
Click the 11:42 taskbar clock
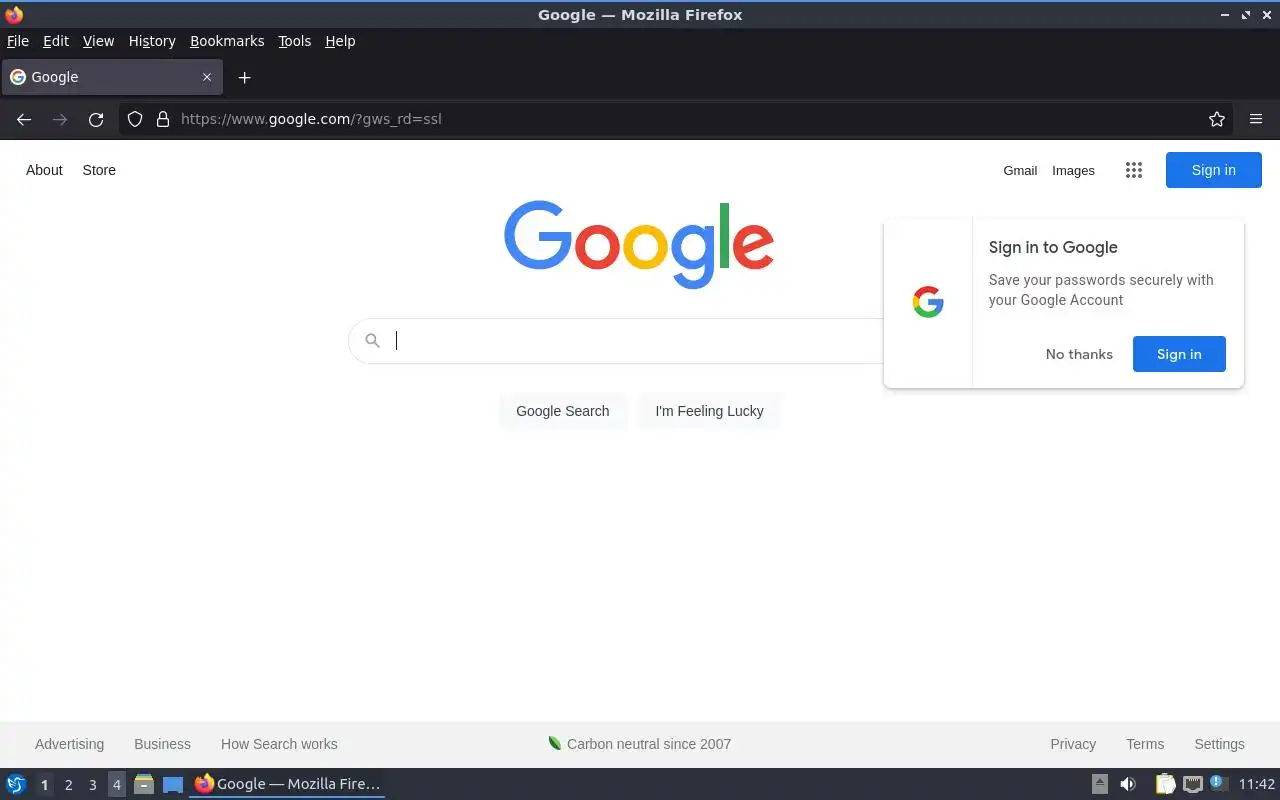click(1257, 784)
